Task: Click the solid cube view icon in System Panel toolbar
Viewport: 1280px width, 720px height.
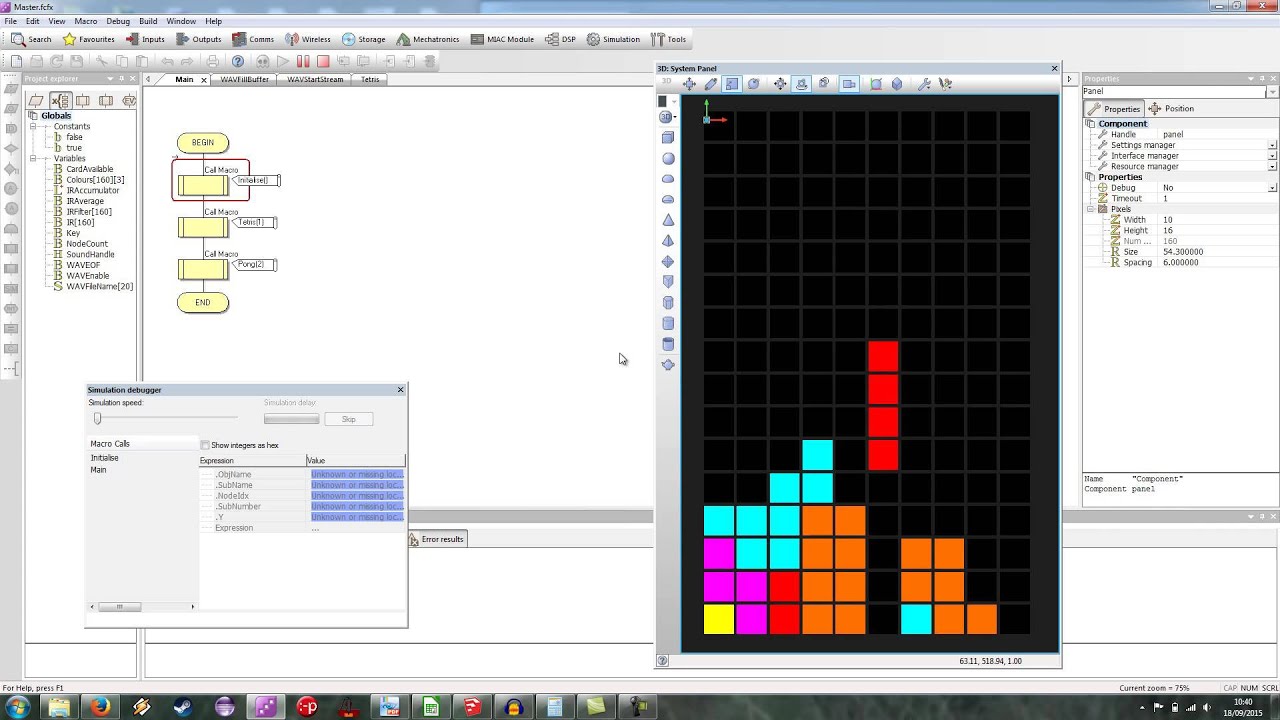Action: click(x=897, y=84)
